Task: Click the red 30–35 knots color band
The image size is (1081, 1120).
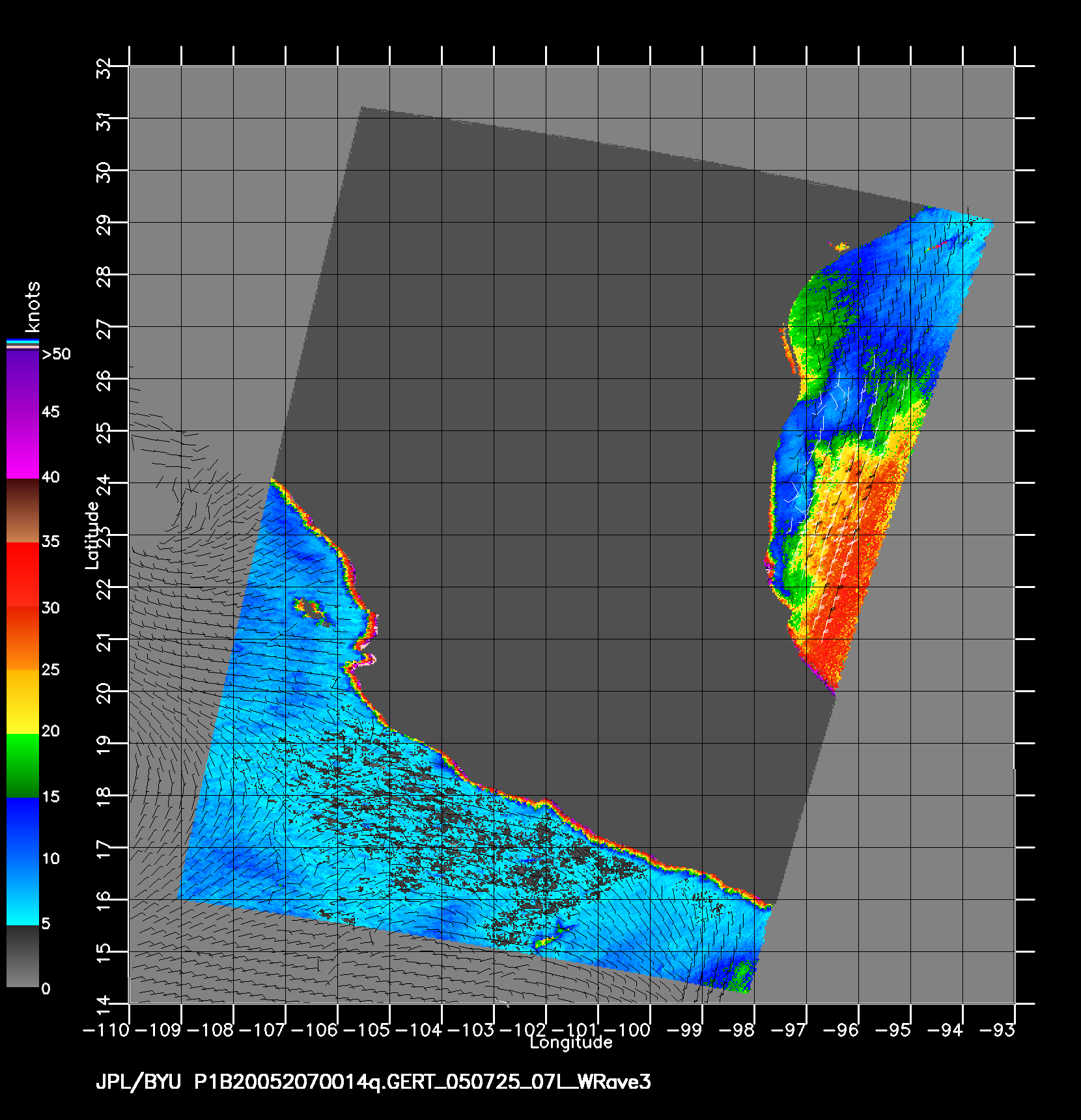Action: (x=23, y=575)
